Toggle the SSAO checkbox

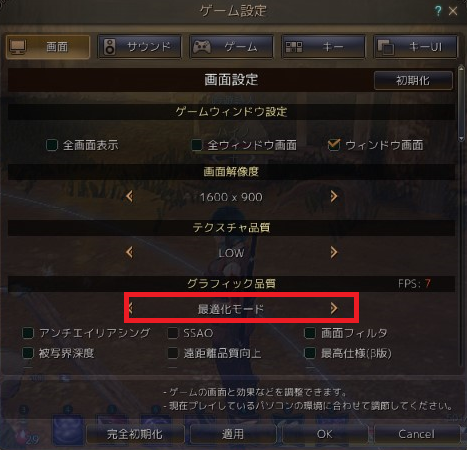point(173,333)
